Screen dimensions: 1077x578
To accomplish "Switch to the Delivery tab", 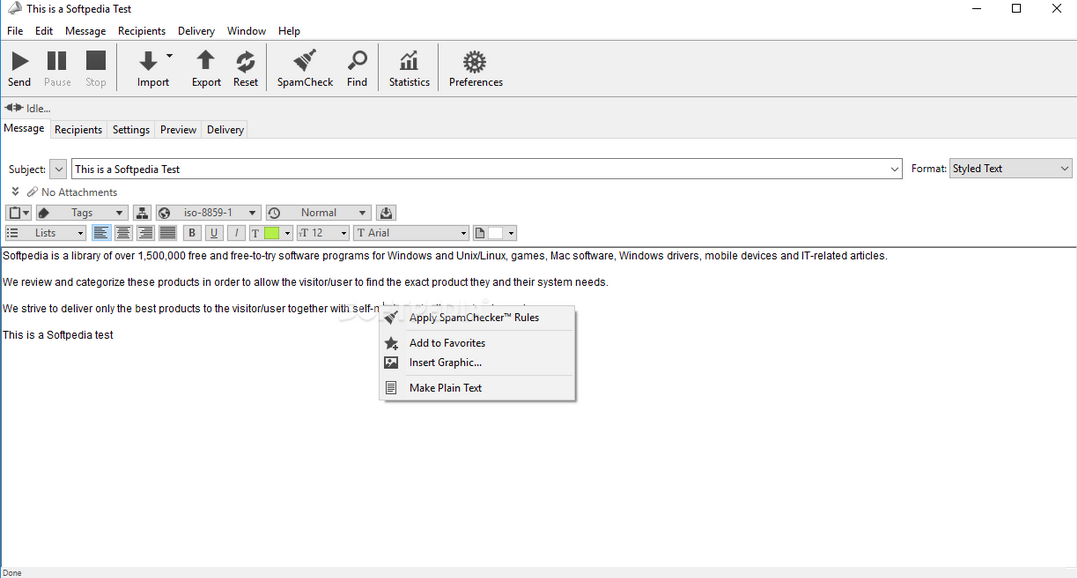I will pos(225,130).
